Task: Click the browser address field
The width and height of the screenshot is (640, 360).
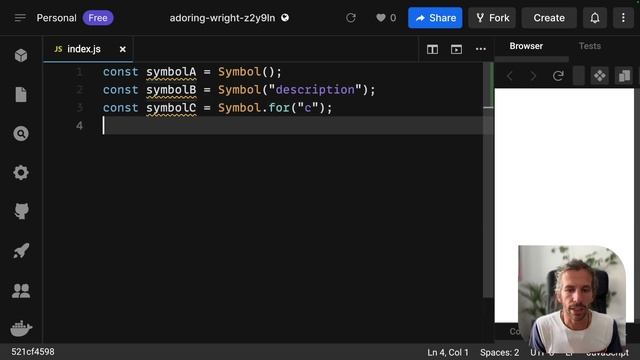Action: point(578,76)
